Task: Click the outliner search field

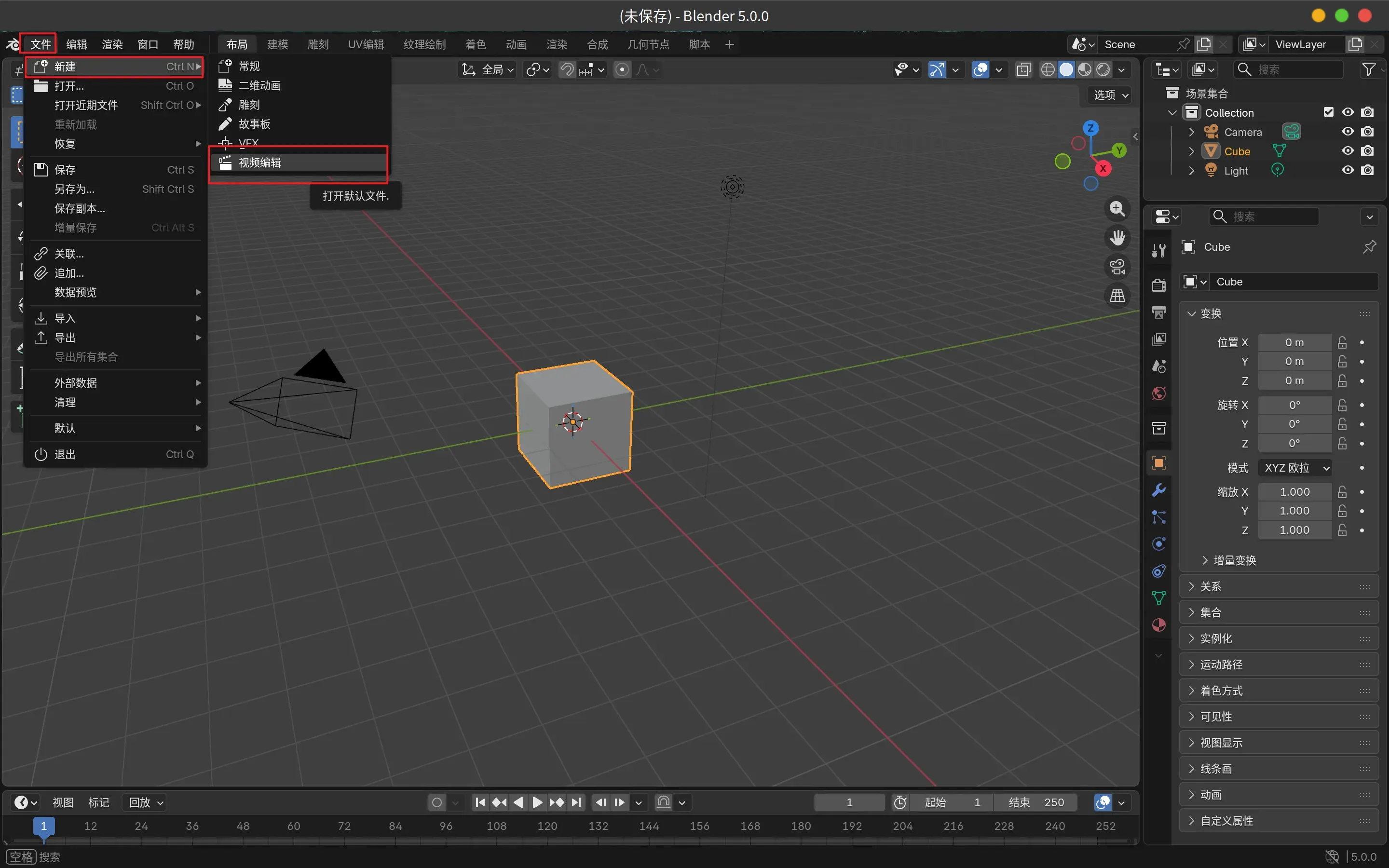Action: (x=1289, y=69)
